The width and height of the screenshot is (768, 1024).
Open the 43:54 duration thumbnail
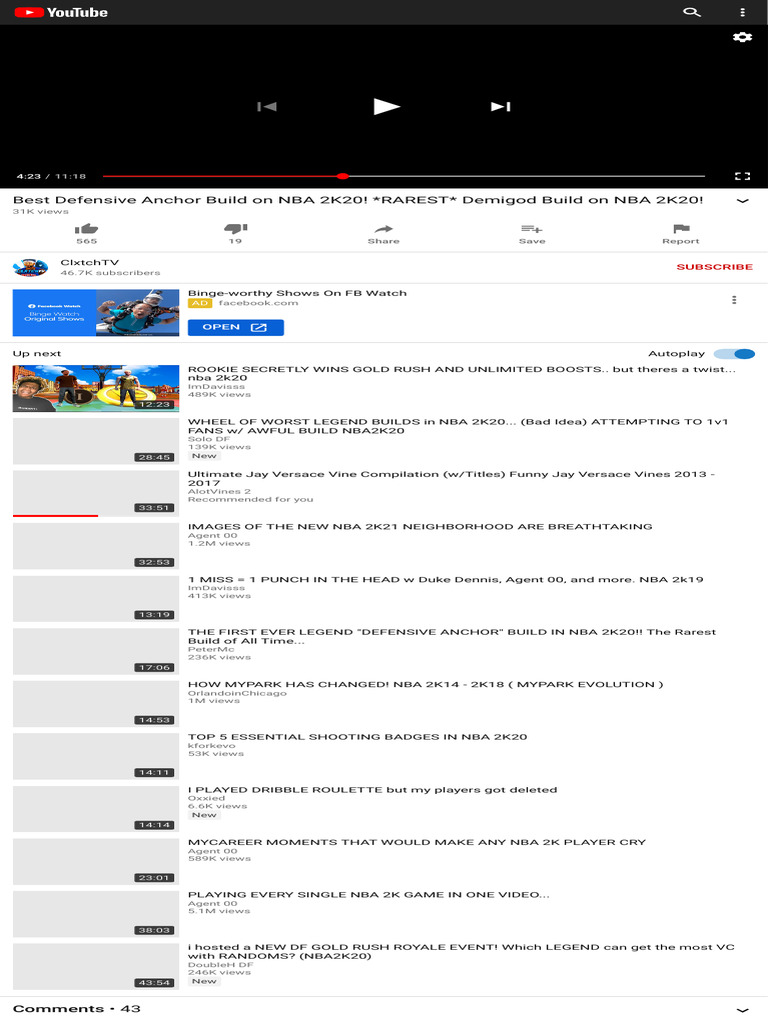pos(96,967)
